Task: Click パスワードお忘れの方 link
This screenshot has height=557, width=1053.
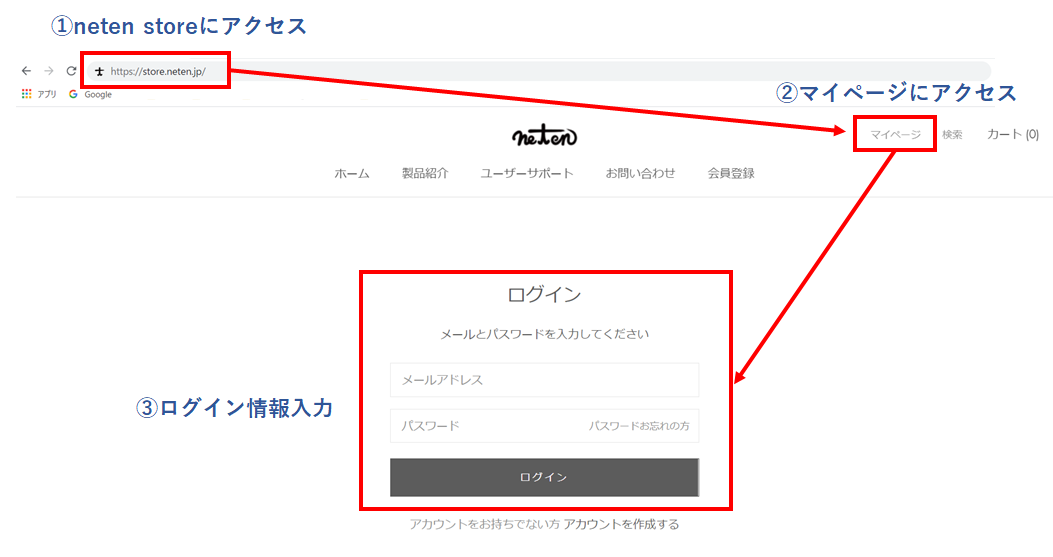Action: coord(639,426)
